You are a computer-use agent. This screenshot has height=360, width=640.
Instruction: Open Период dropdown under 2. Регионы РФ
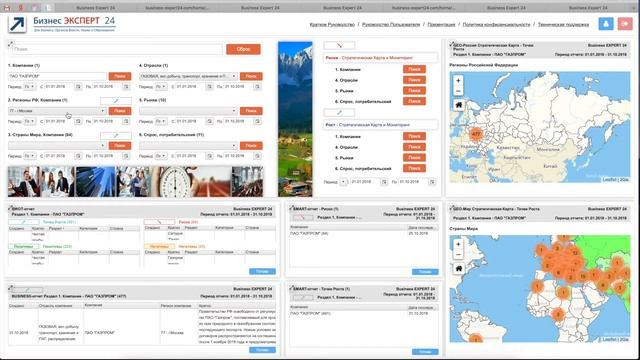(x=29, y=121)
